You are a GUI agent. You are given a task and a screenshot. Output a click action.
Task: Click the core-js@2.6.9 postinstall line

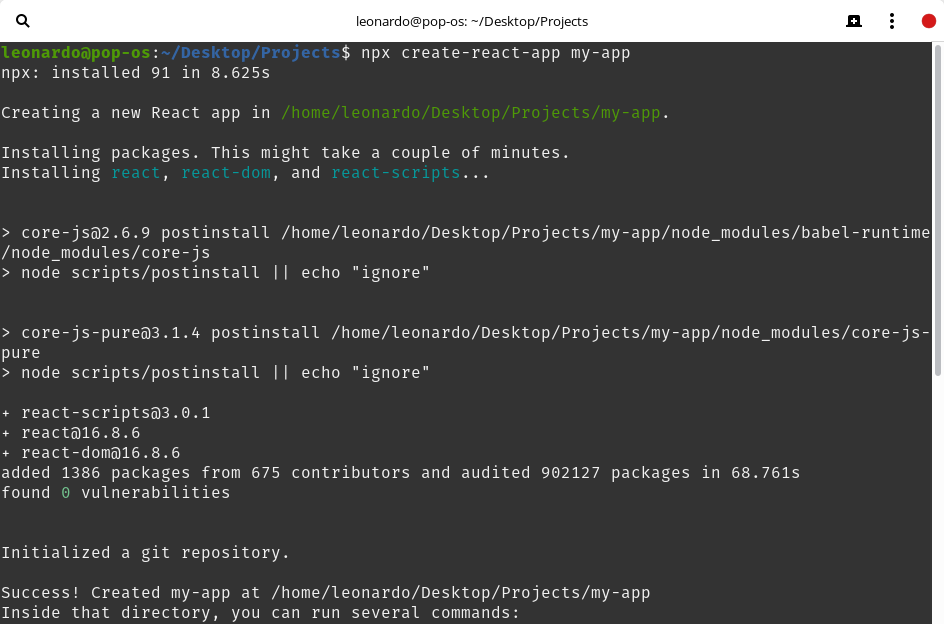click(465, 232)
